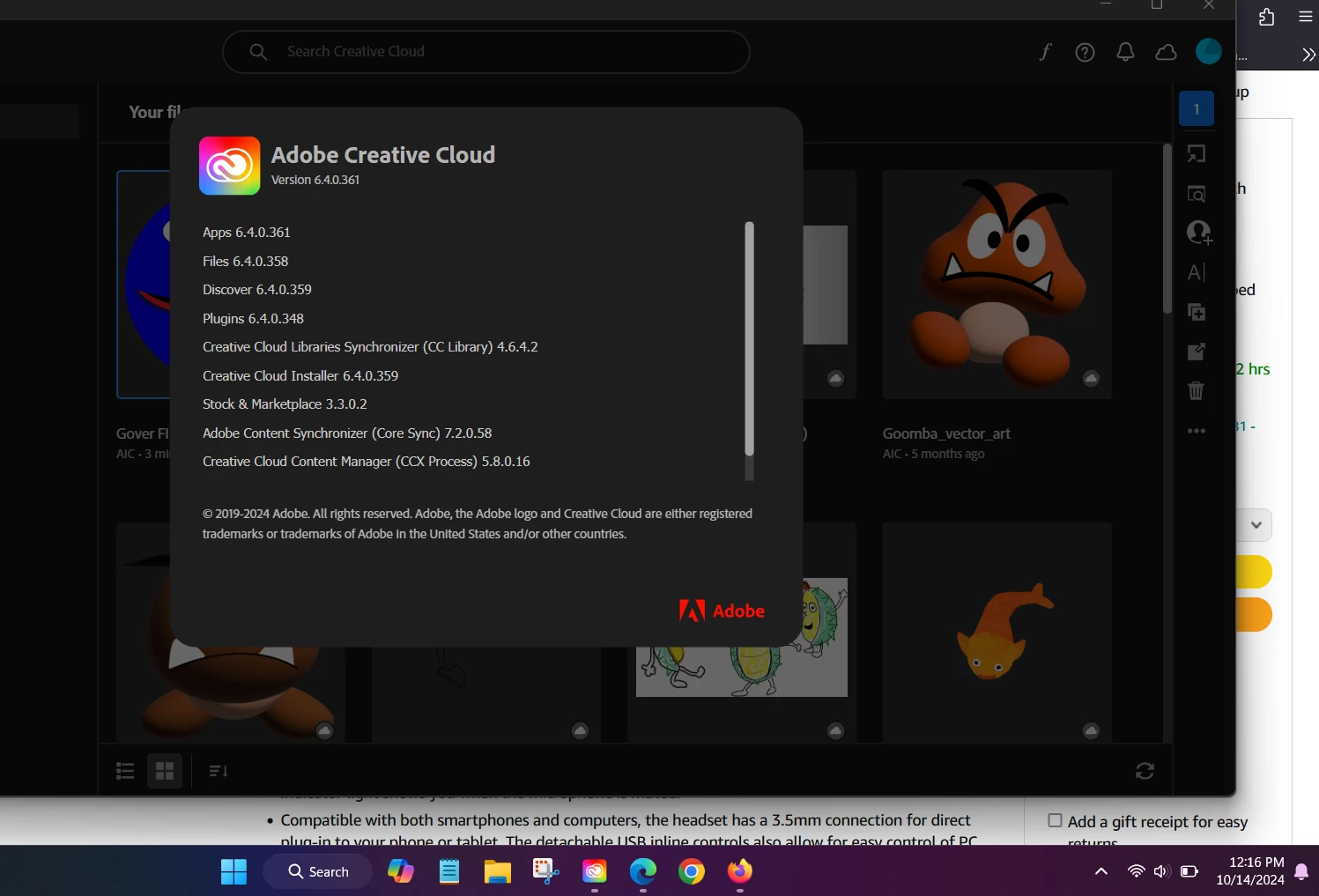Click the About dialog component list scrollbar
The height and width of the screenshot is (896, 1319).
point(749,339)
